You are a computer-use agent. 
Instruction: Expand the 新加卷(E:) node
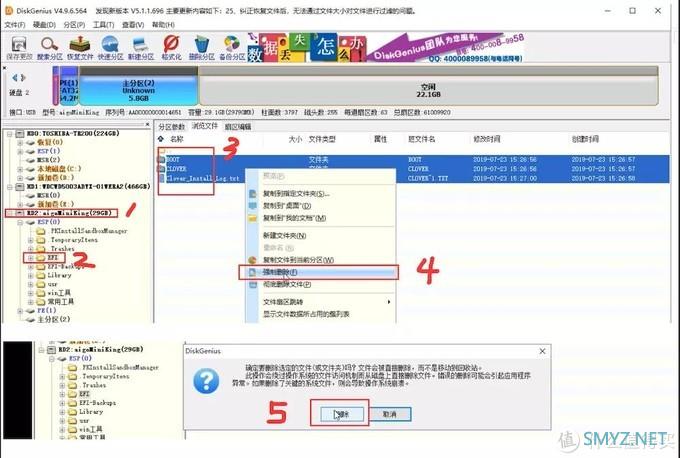pyautogui.click(x=20, y=204)
